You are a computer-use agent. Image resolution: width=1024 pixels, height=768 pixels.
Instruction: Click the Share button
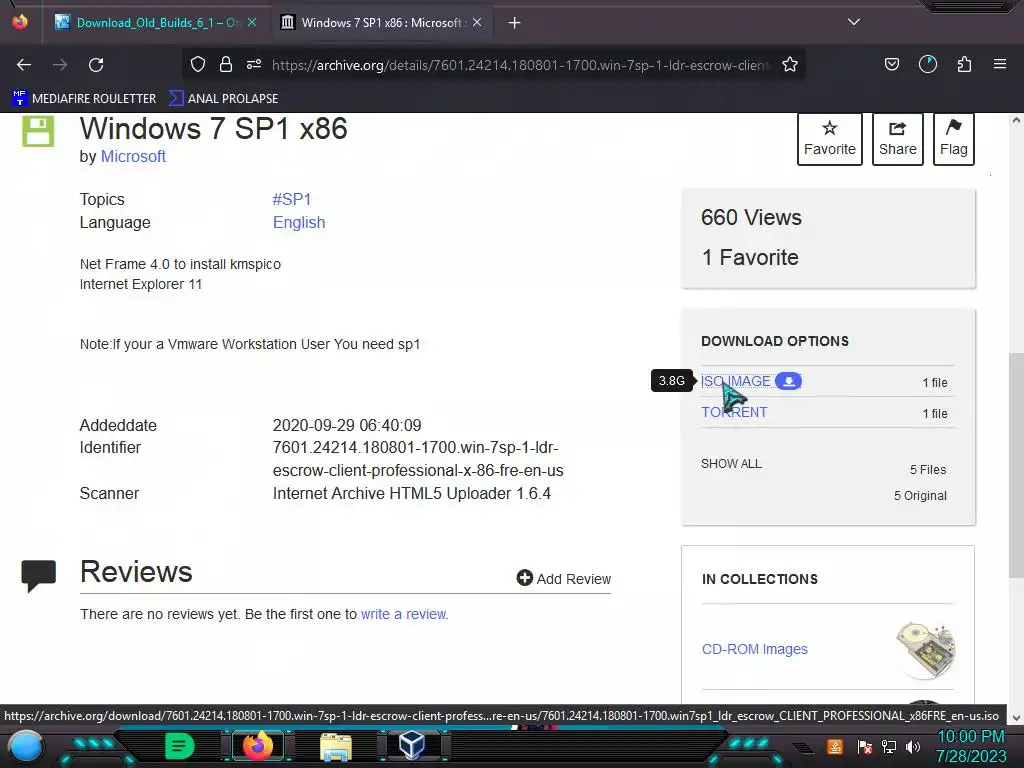[x=897, y=138]
